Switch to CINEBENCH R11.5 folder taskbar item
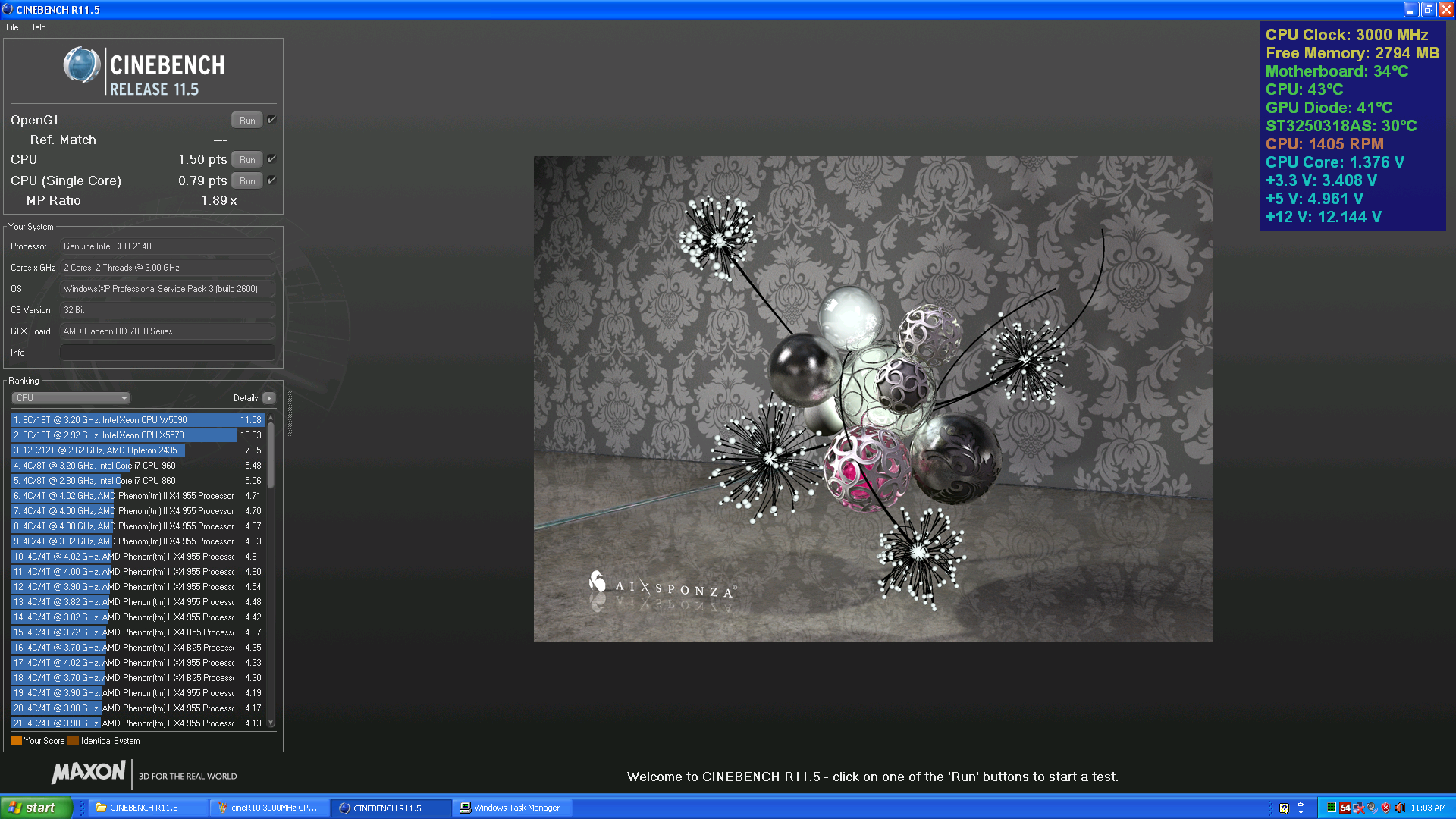Image resolution: width=1456 pixels, height=819 pixels. (148, 808)
